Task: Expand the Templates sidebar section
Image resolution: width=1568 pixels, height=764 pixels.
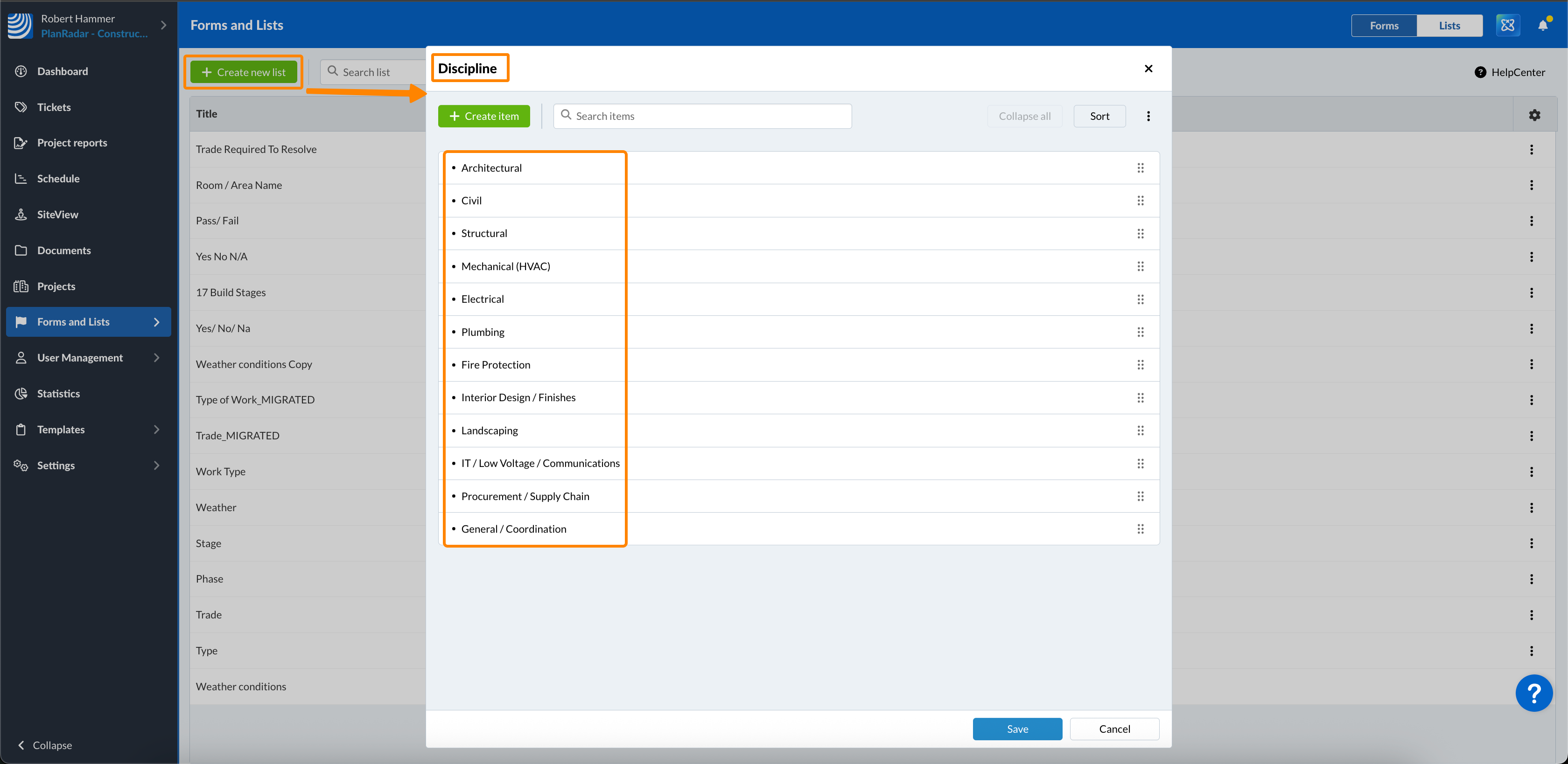Action: click(x=156, y=430)
